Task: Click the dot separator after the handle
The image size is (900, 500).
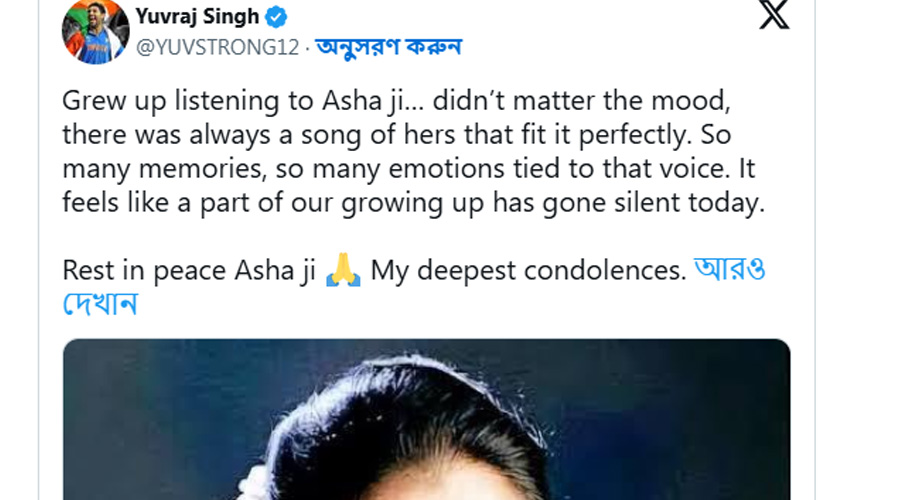Action: tap(307, 47)
